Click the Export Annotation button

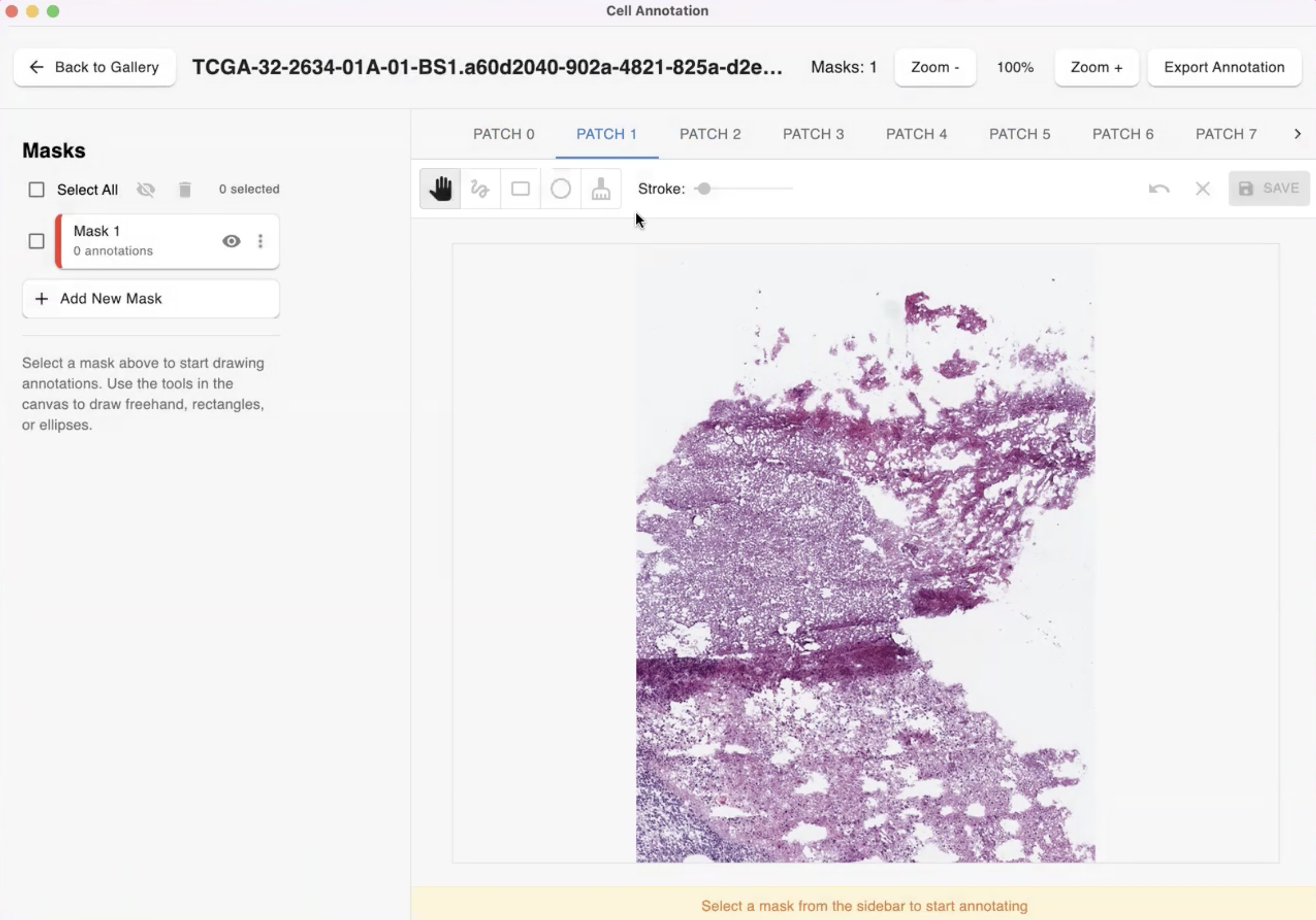(1224, 68)
